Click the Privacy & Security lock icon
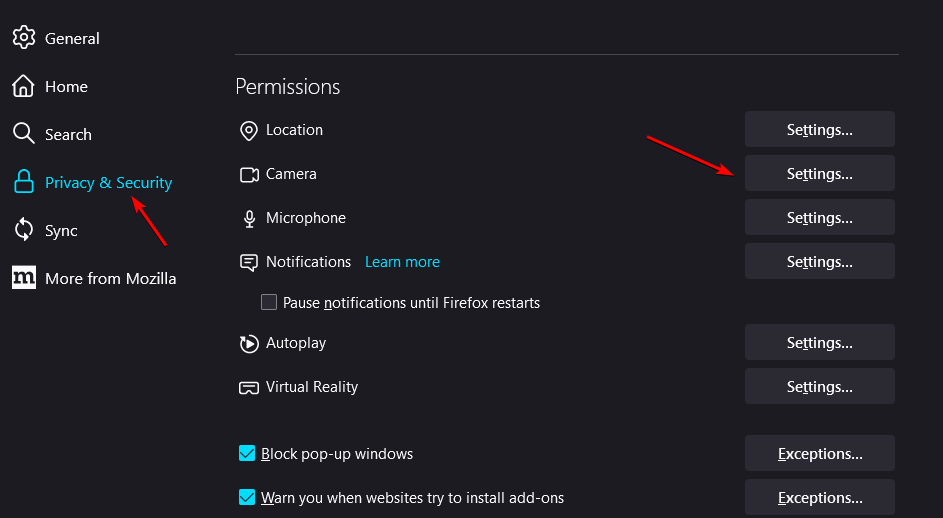Screen dimensions: 943x518 tap(24, 182)
